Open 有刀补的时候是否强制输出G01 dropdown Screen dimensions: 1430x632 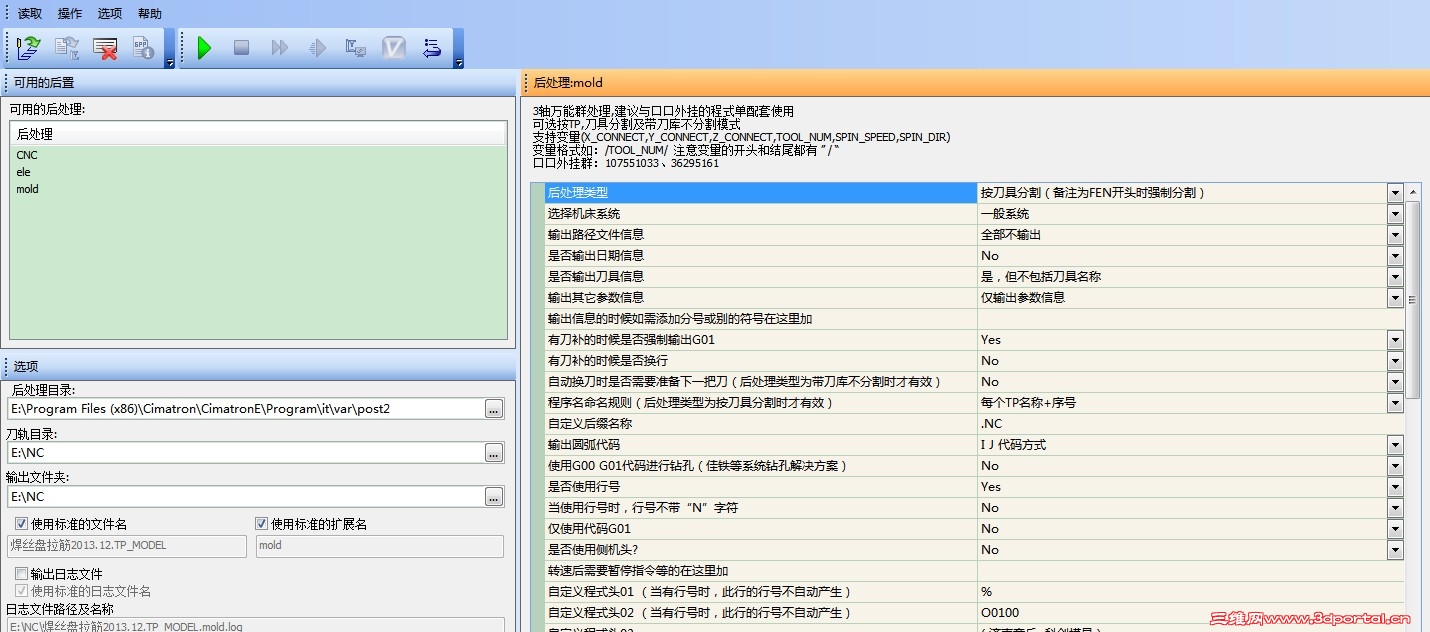coord(1395,340)
